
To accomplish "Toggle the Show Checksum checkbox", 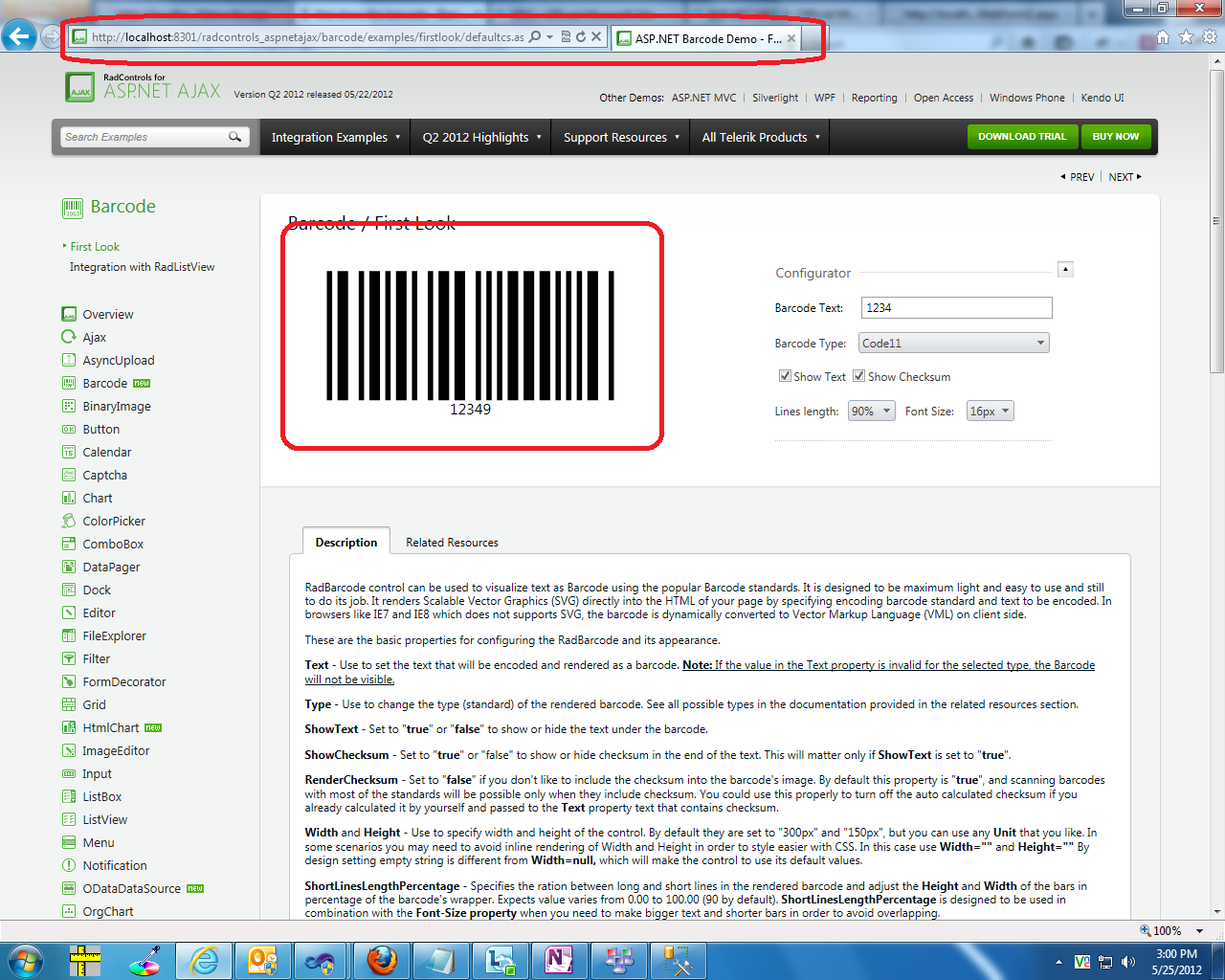I will coord(859,376).
